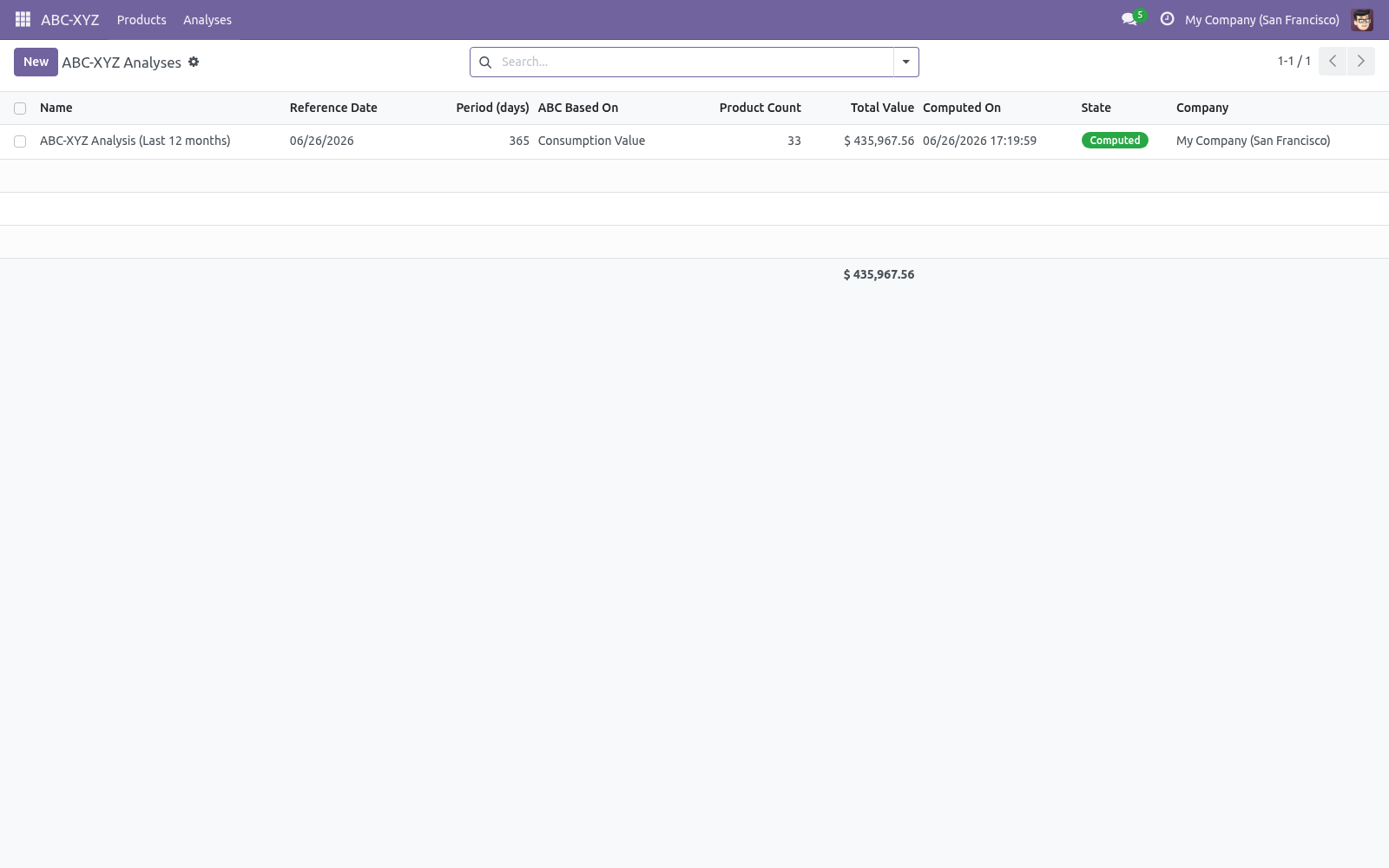Click the 06/26/2026 17:19:59 computed timestamp
Image resolution: width=1389 pixels, height=868 pixels.
click(x=979, y=141)
